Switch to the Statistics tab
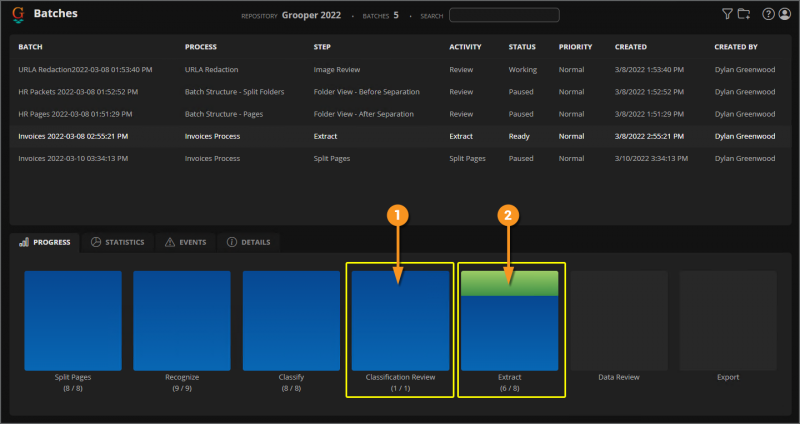This screenshot has height=424, width=800. (117, 242)
